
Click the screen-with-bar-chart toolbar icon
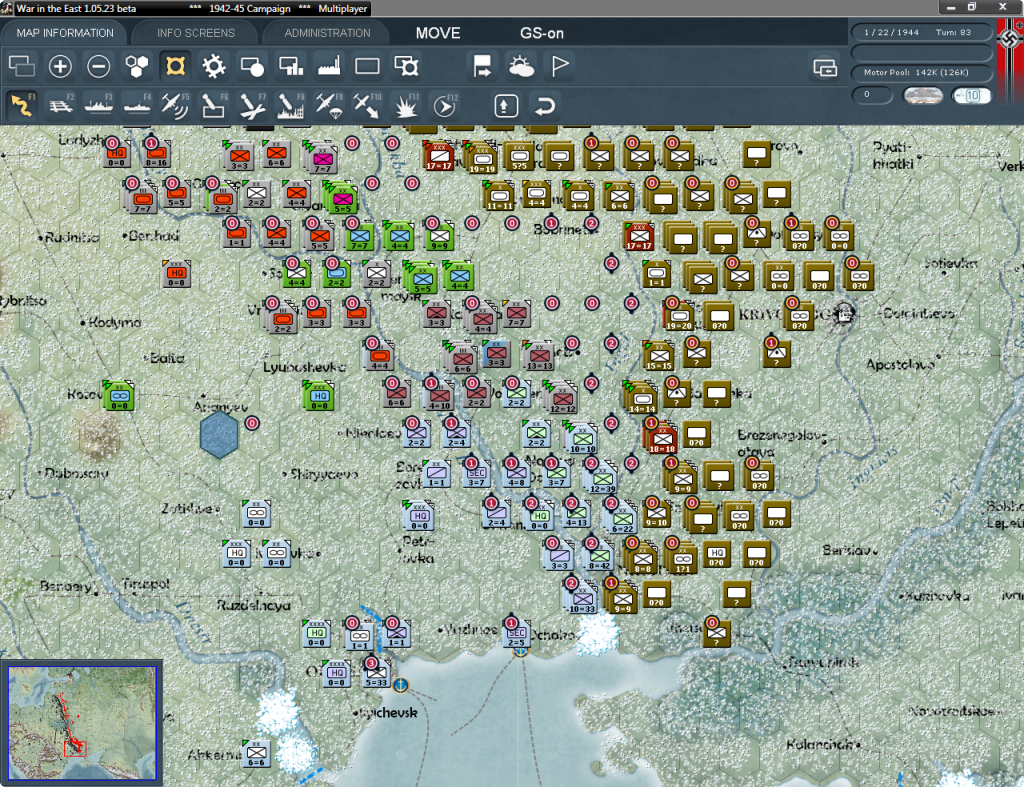coord(291,66)
